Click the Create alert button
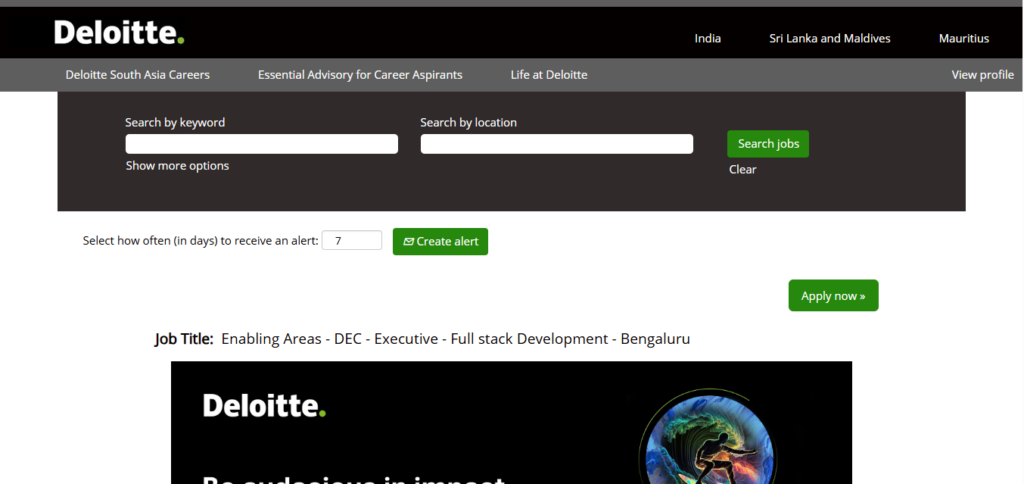Screen dimensions: 1024x484 (440, 241)
